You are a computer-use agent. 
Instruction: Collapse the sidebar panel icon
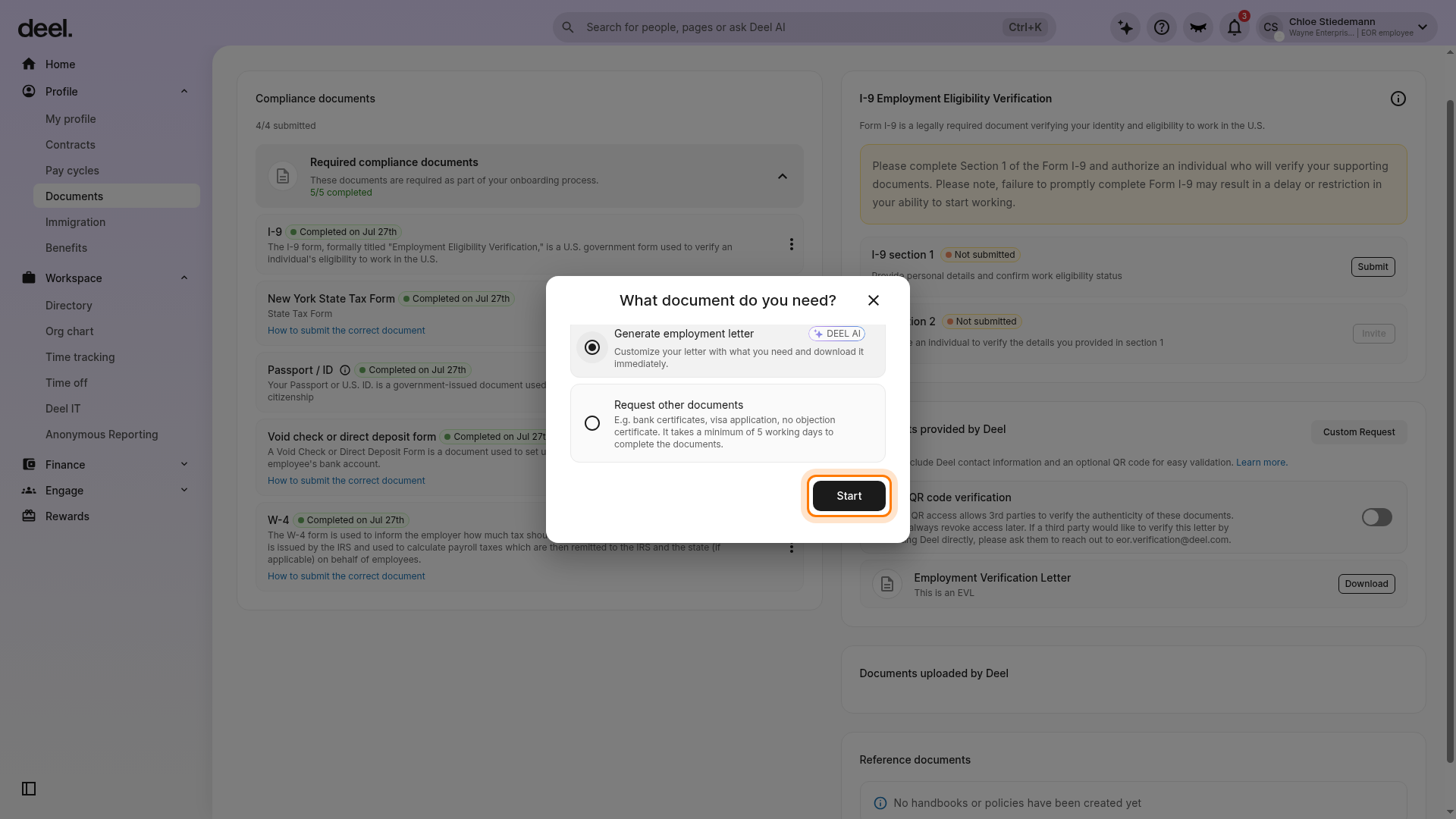pyautogui.click(x=29, y=789)
